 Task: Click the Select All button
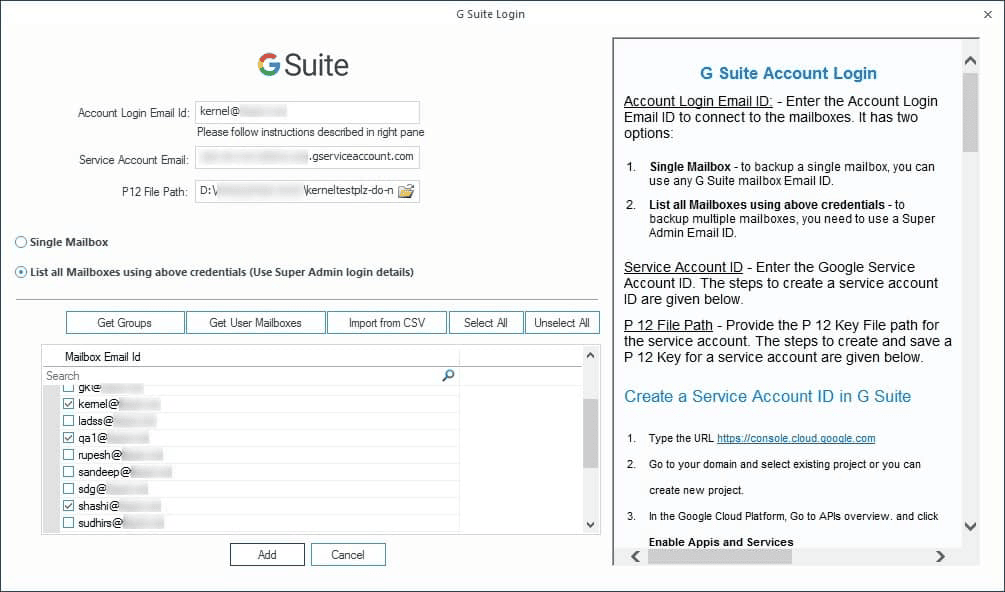click(486, 323)
